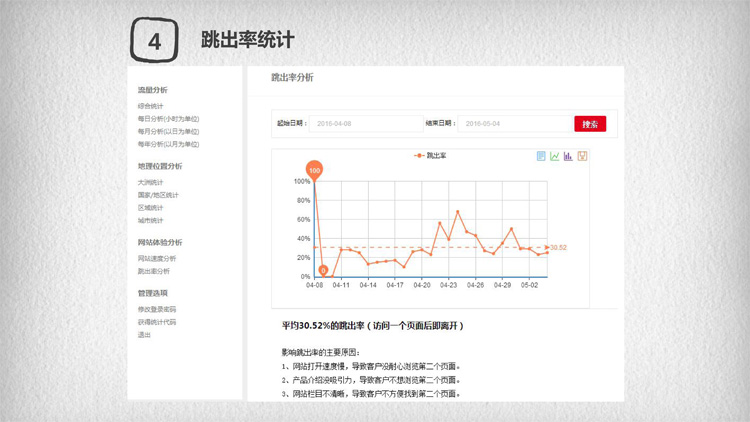Open 网站速度分析 in sidebar
This screenshot has height=422, width=750.
tap(157, 259)
